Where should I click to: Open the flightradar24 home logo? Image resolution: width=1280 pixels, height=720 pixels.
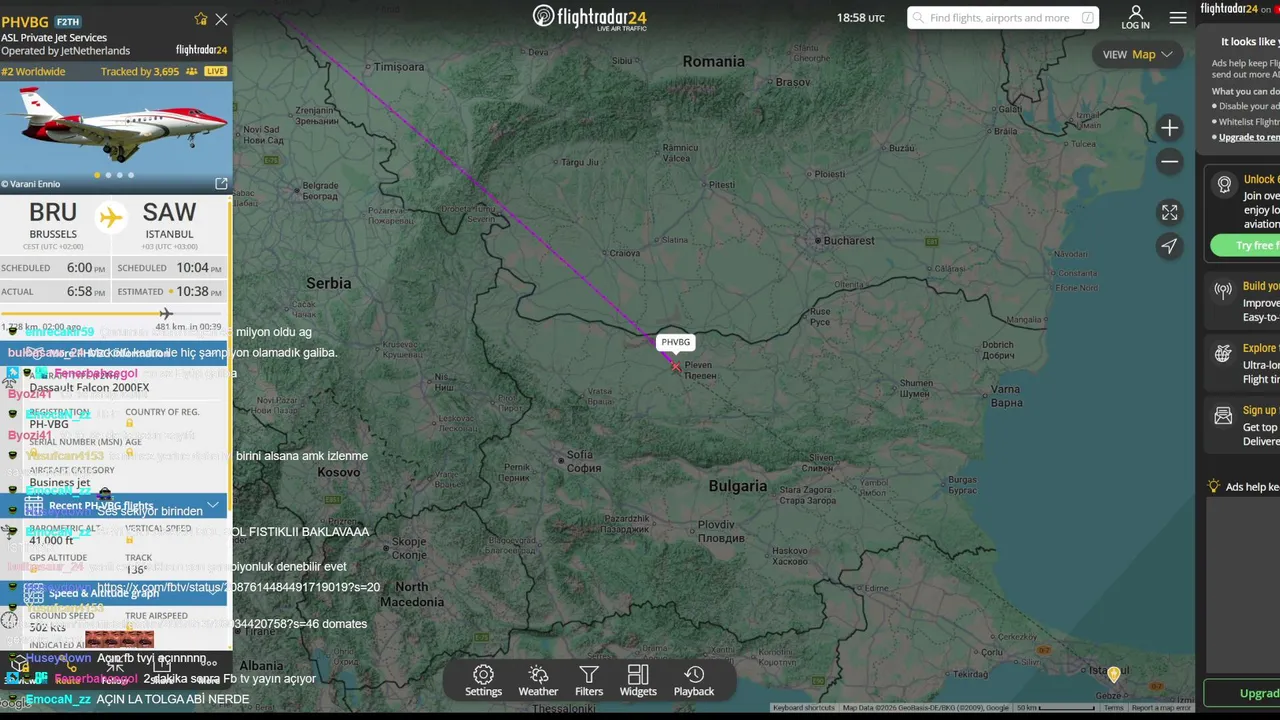pyautogui.click(x=589, y=17)
